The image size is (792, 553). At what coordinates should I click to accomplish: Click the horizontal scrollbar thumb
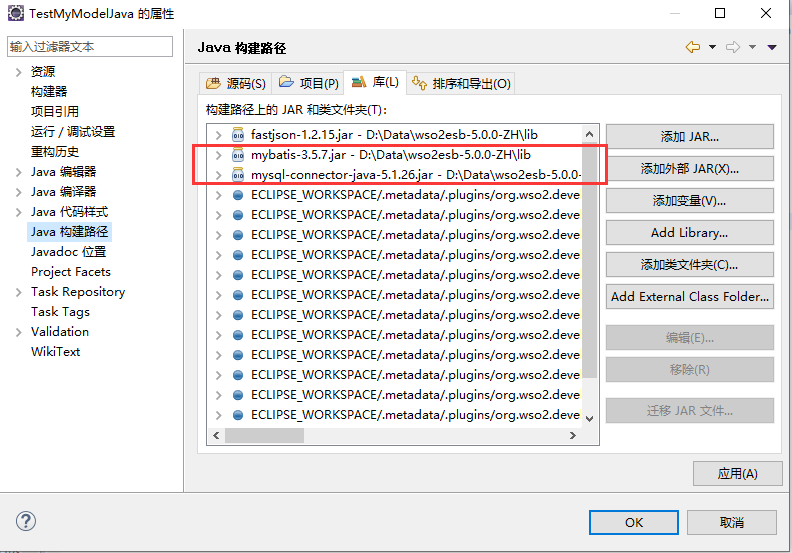[x=264, y=435]
